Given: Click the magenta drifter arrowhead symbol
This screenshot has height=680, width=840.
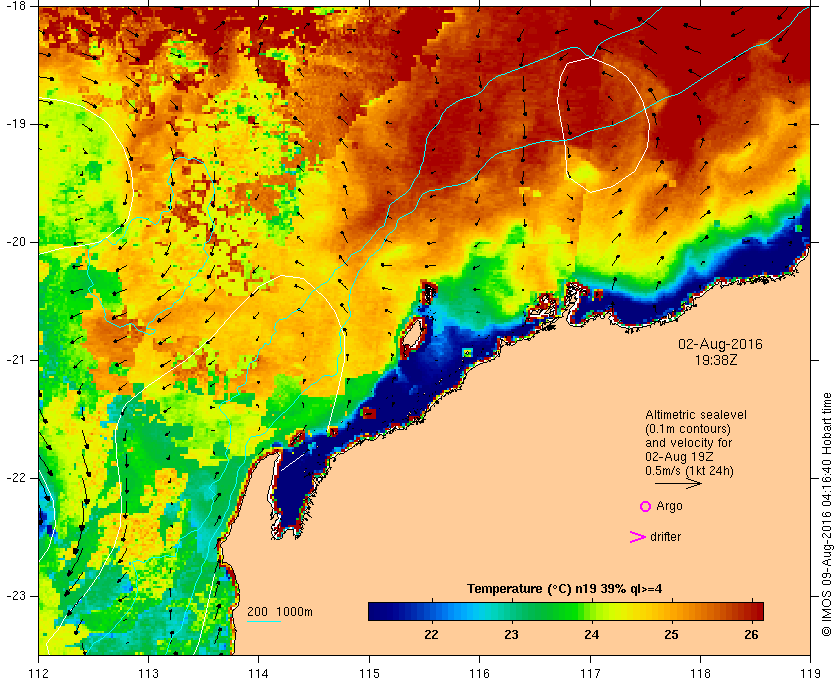Looking at the screenshot, I should 637,537.
